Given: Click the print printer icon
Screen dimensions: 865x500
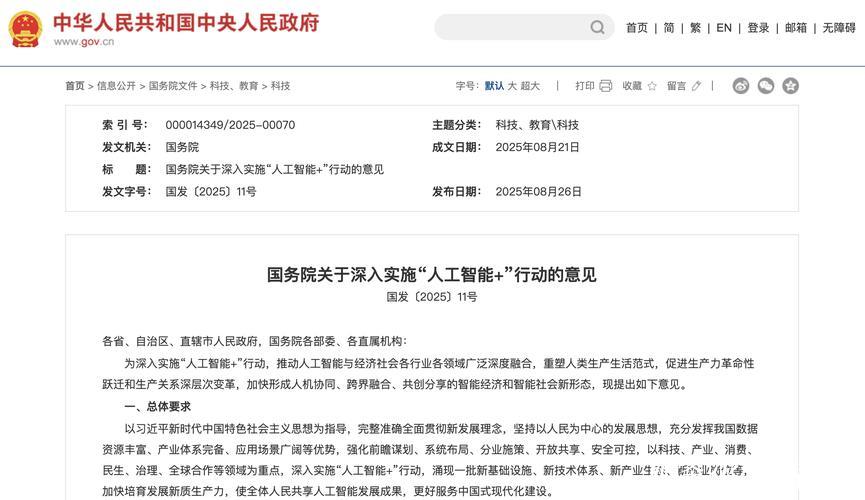Looking at the screenshot, I should point(605,86).
